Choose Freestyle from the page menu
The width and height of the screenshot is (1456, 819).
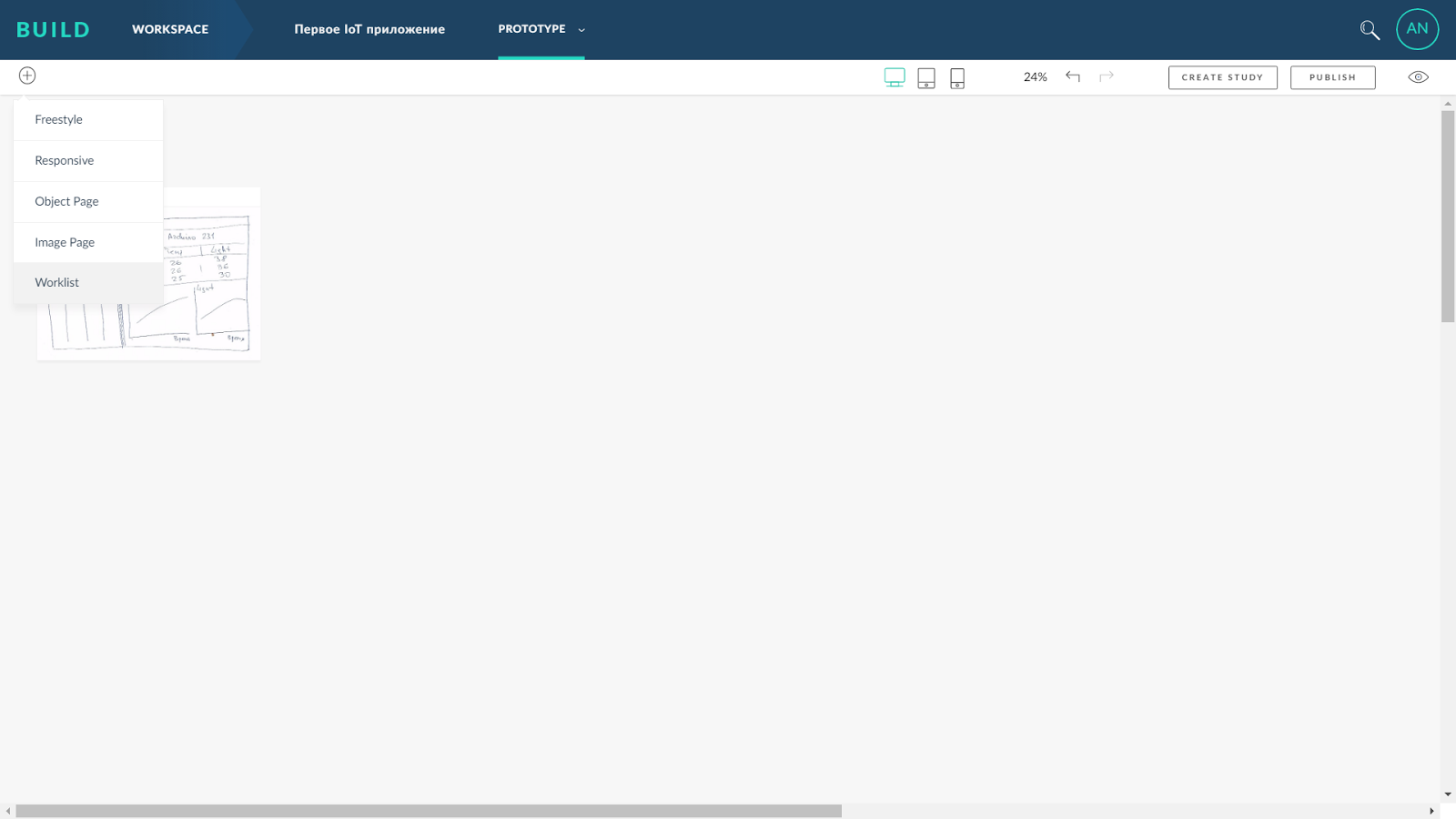click(58, 119)
